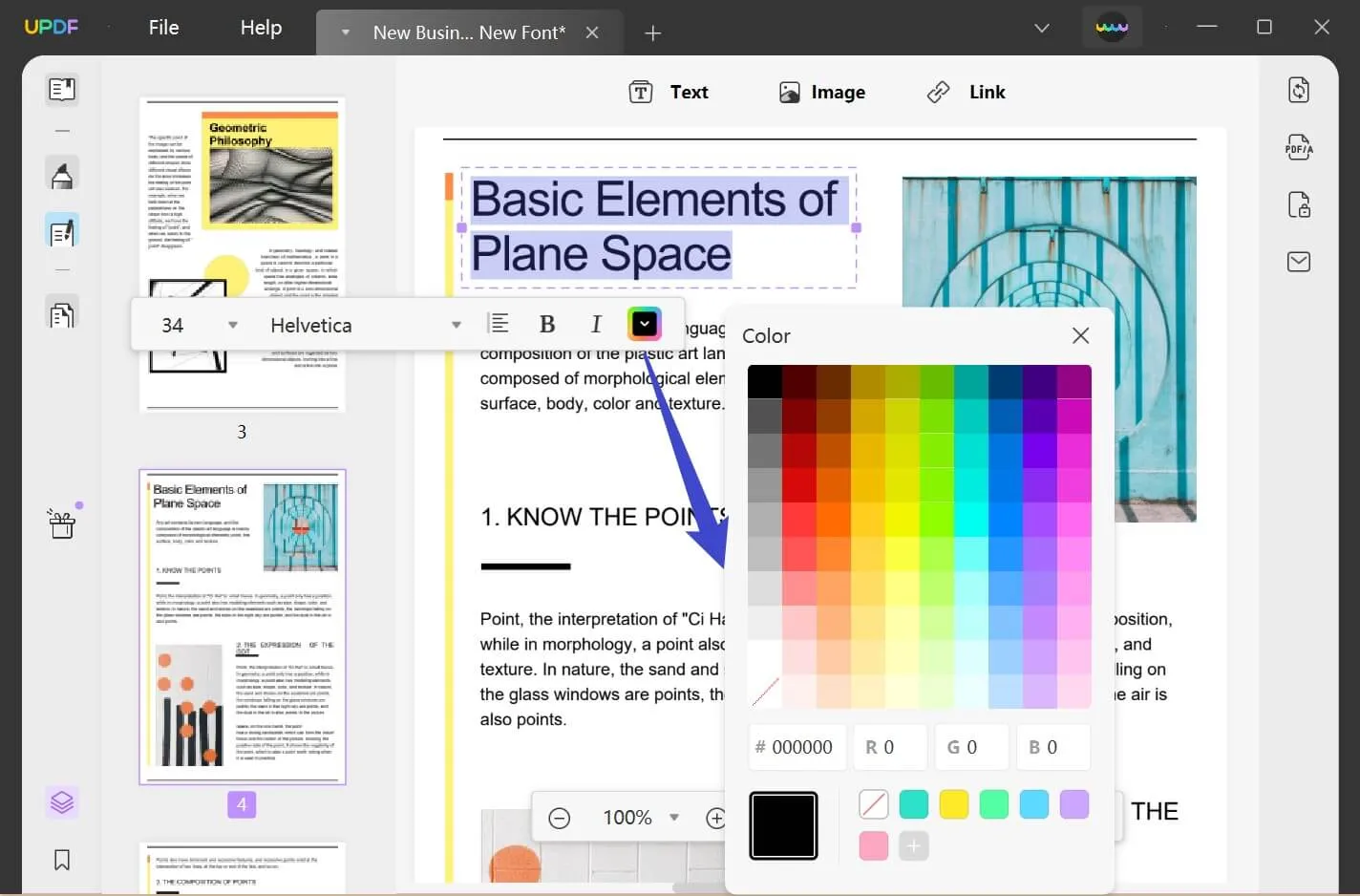Screen dimensions: 1360x896
Task: Open the gift promotion panel
Action: point(61,523)
